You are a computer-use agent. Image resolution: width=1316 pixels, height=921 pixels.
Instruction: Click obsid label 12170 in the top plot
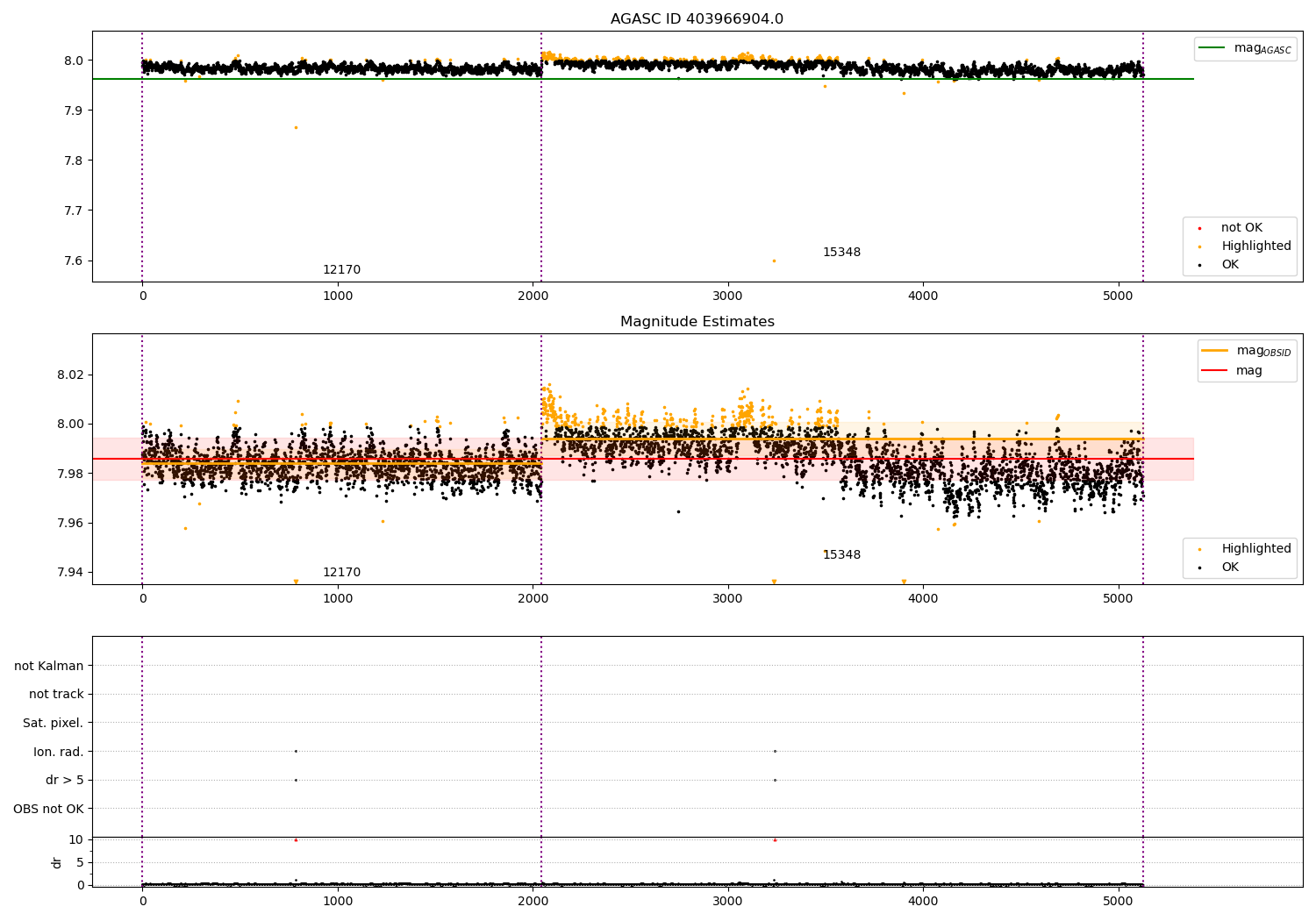(341, 270)
